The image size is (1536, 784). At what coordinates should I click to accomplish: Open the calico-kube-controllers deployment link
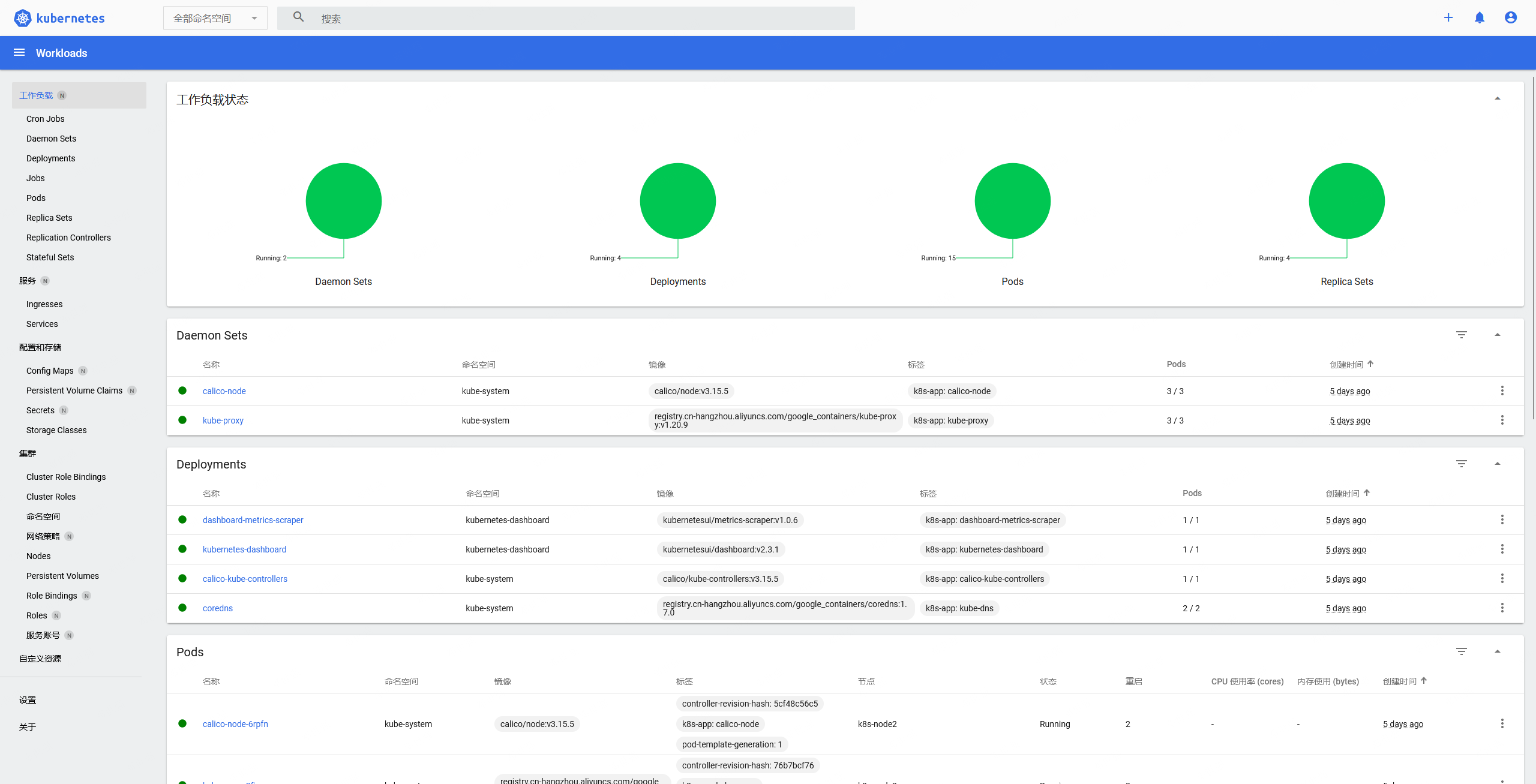coord(245,579)
